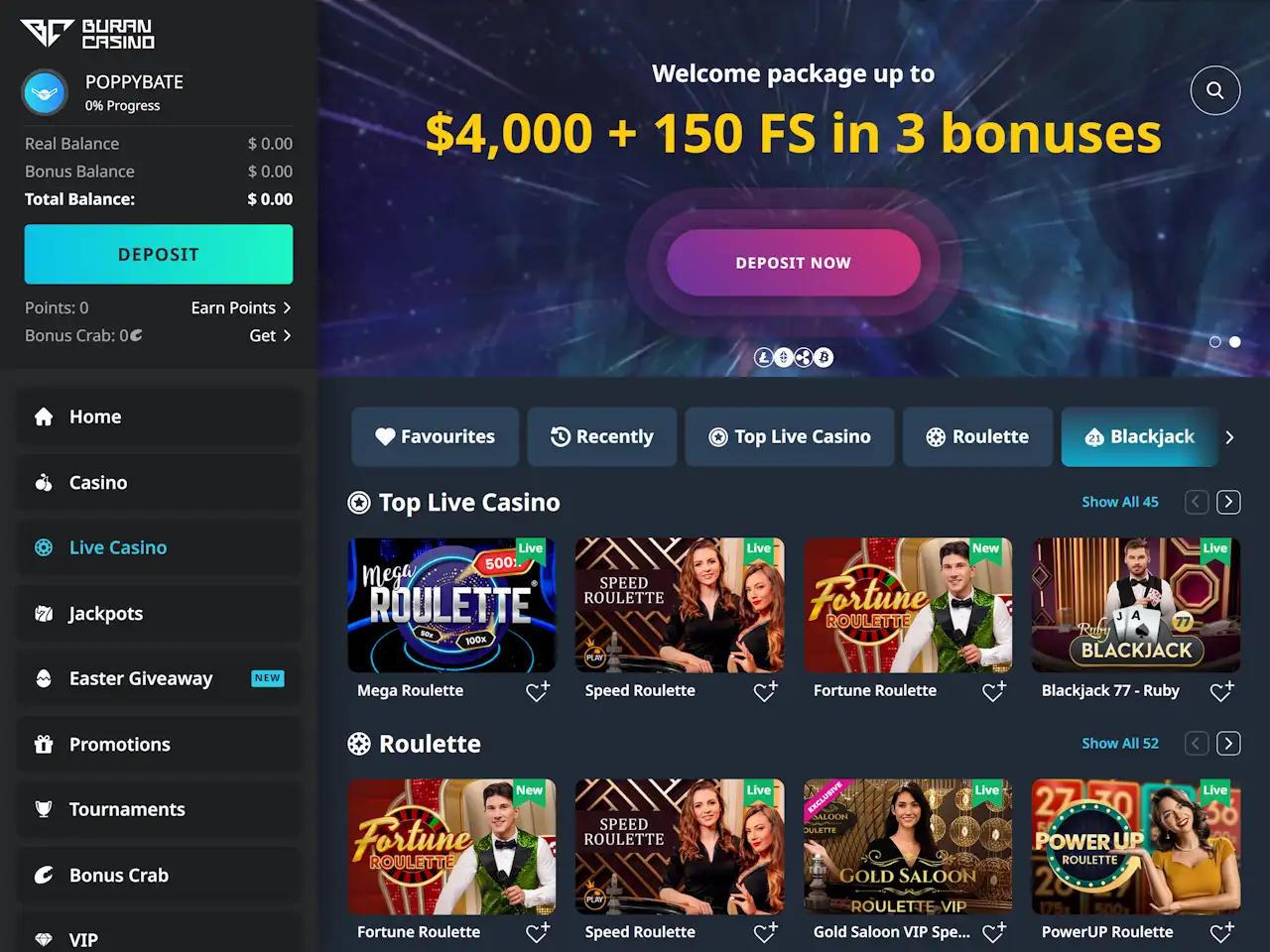Switch to the Blackjack category tab

1139,437
